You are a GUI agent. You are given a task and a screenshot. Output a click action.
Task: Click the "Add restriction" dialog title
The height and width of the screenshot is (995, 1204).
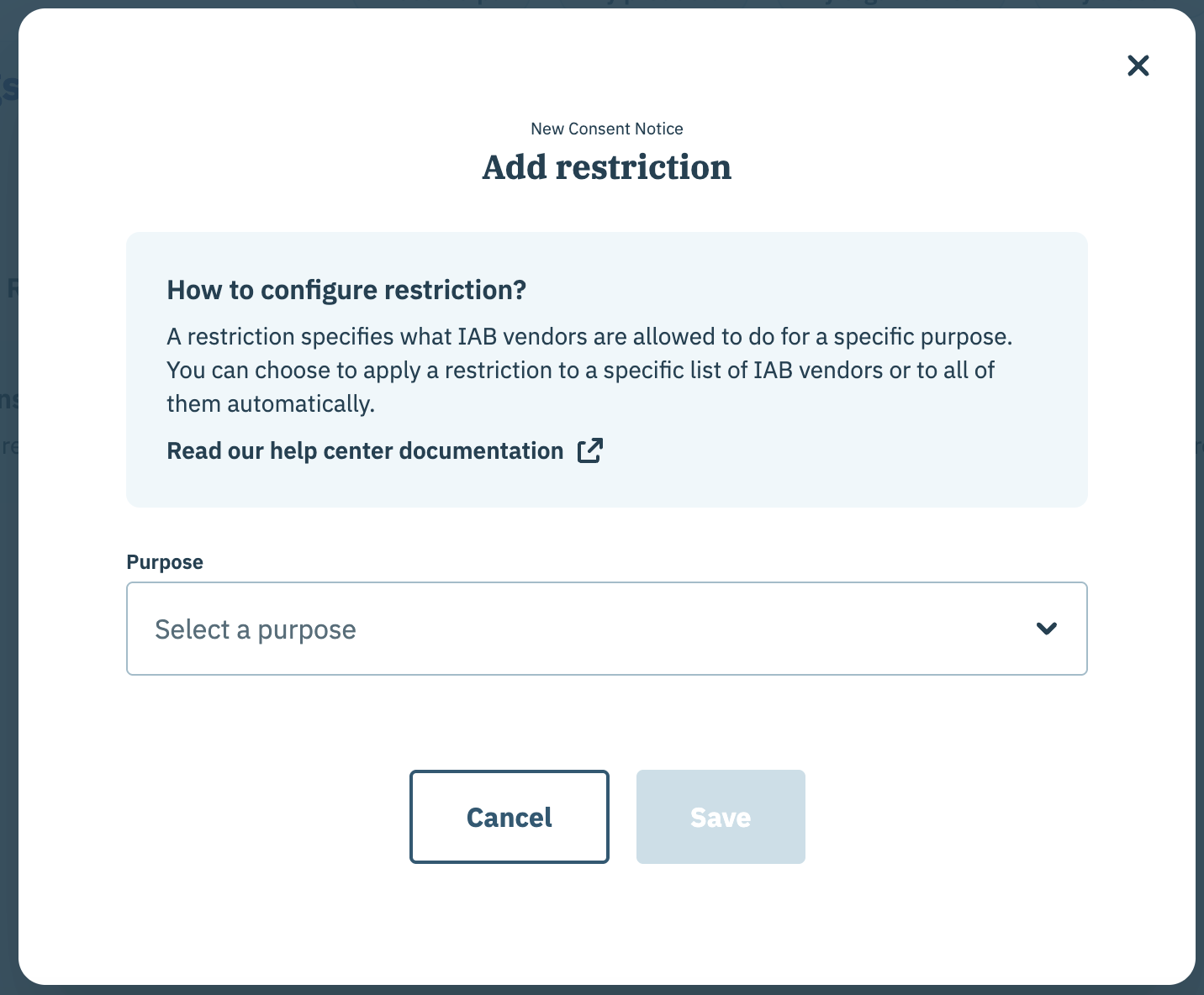point(607,167)
